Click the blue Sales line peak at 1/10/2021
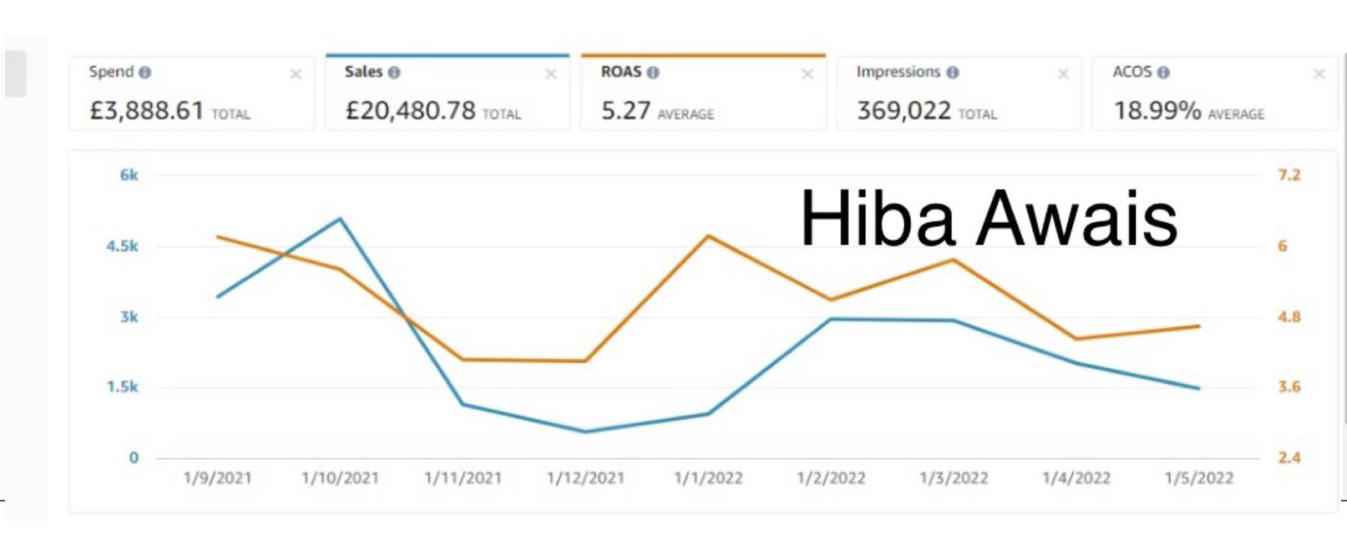1347x555 pixels. 340,218
